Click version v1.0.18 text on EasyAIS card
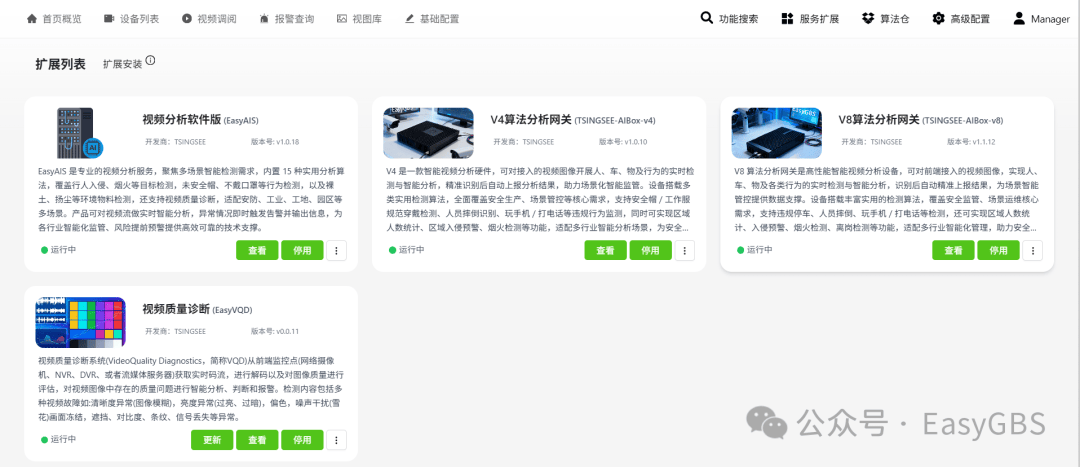This screenshot has width=1080, height=467. click(x=275, y=142)
